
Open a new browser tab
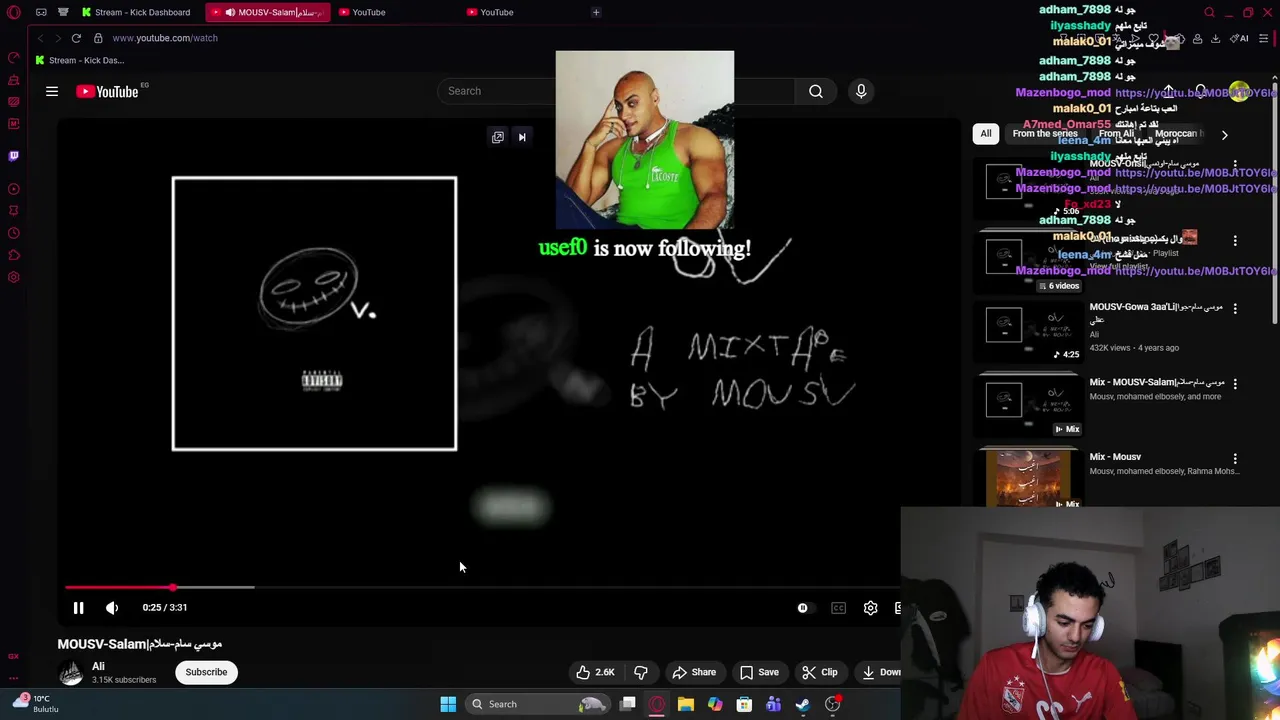[596, 12]
